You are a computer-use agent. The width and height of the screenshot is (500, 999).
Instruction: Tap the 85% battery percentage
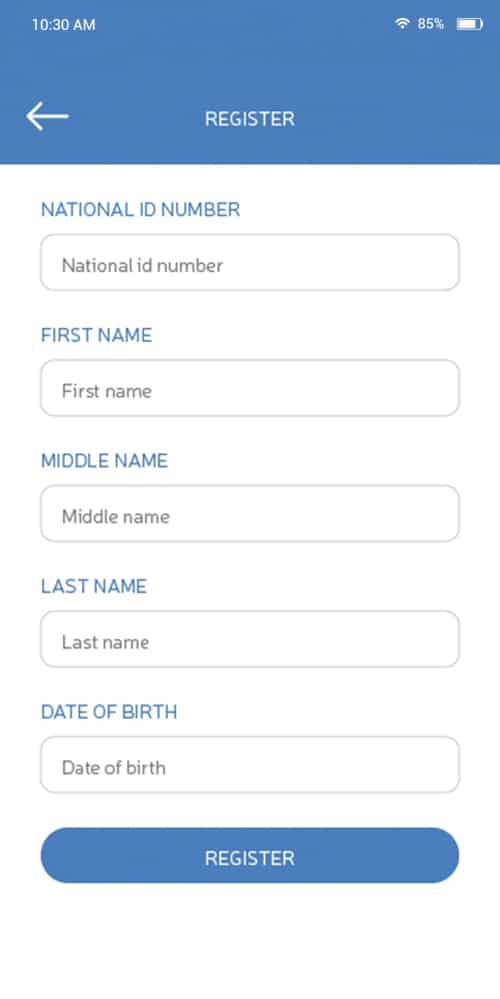[431, 24]
